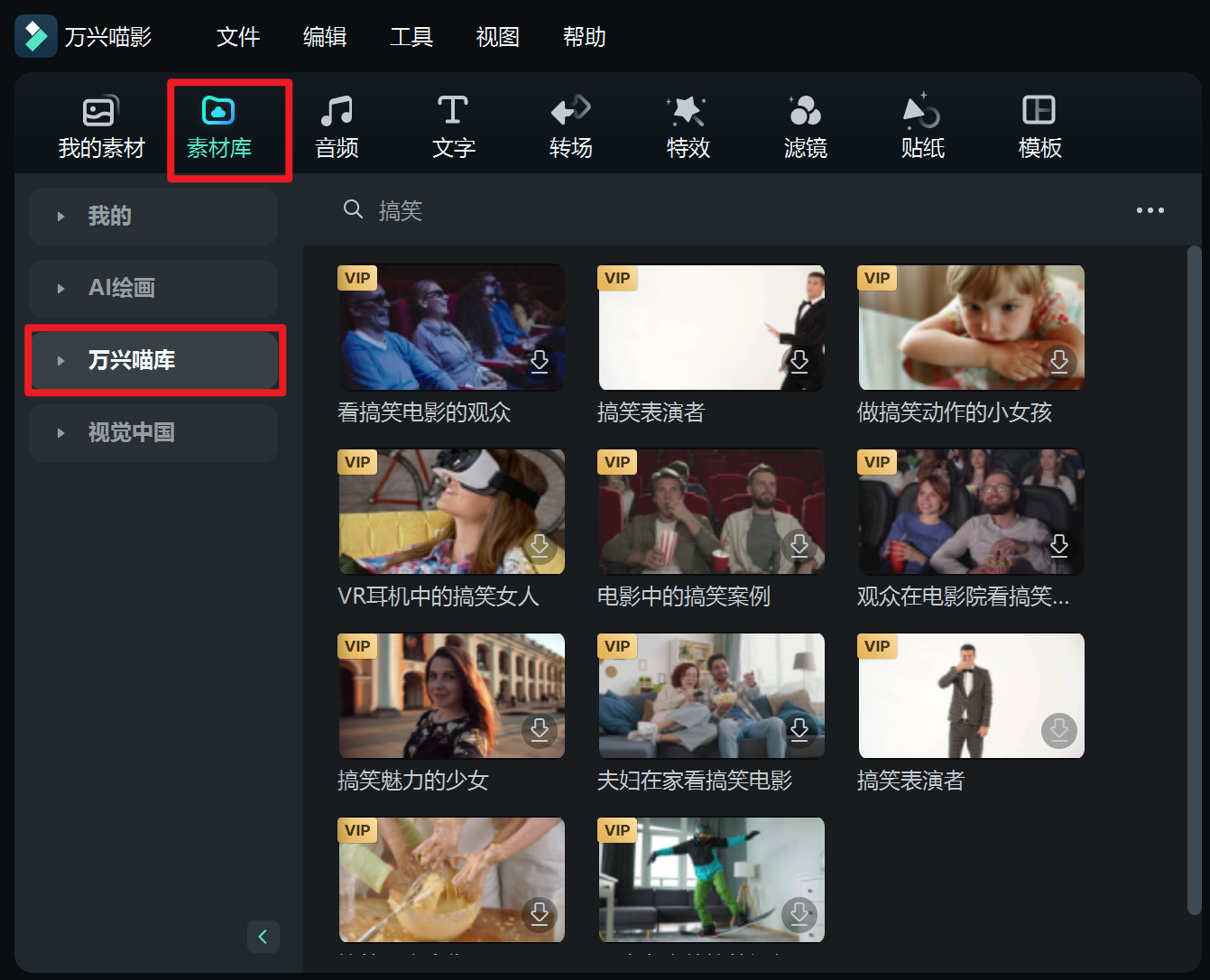Collapse the left sidebar panel
The height and width of the screenshot is (980, 1210).
pos(263,937)
